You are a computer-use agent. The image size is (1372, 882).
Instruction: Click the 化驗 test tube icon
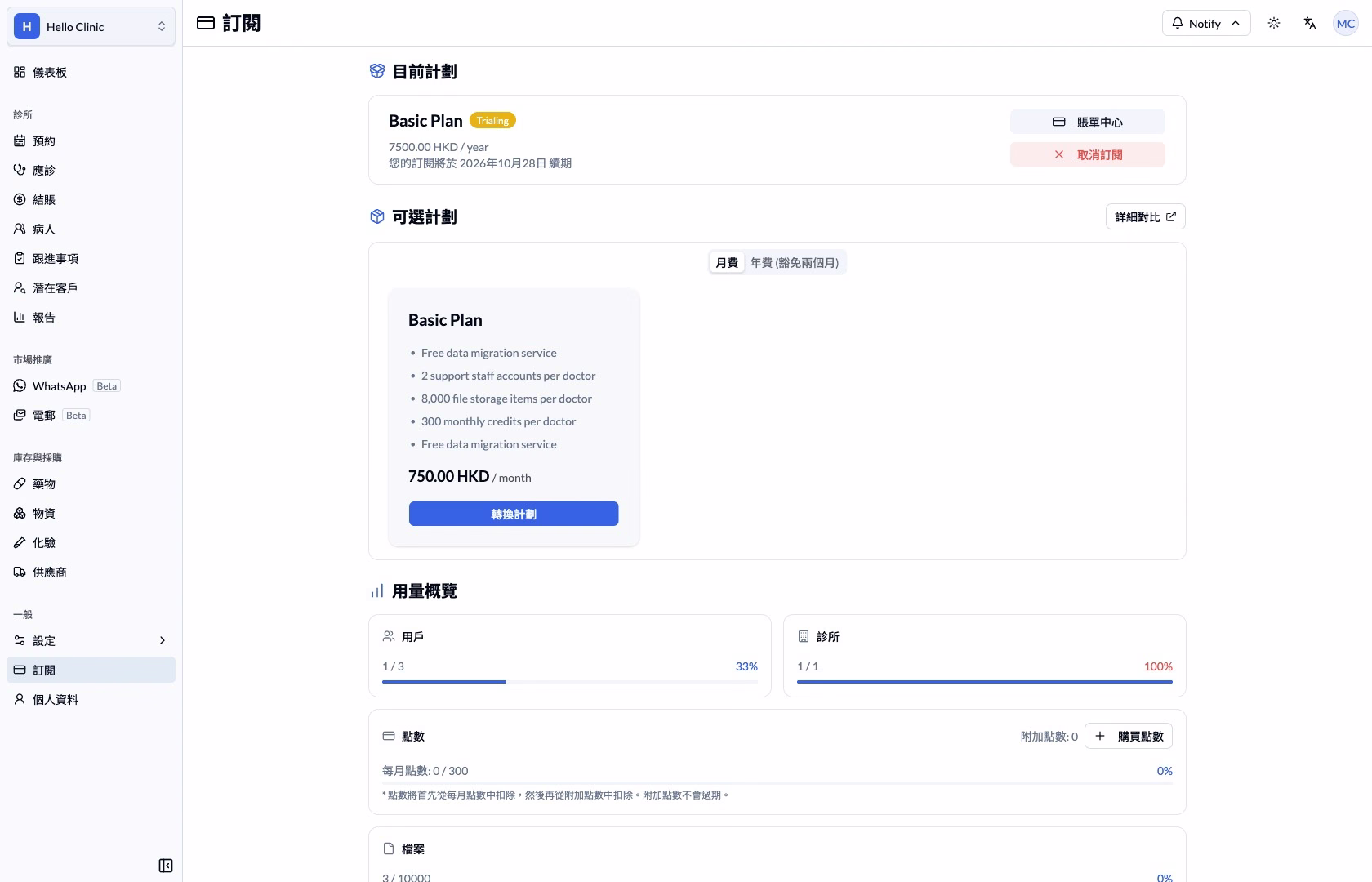20,542
